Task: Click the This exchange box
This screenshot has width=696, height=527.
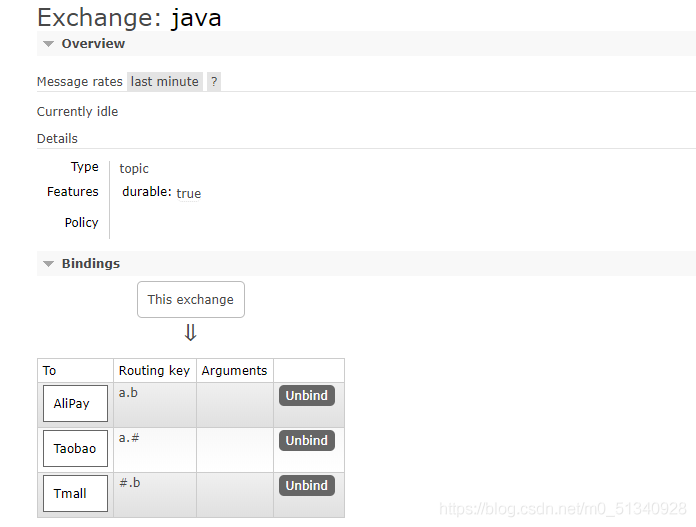Action: [191, 300]
